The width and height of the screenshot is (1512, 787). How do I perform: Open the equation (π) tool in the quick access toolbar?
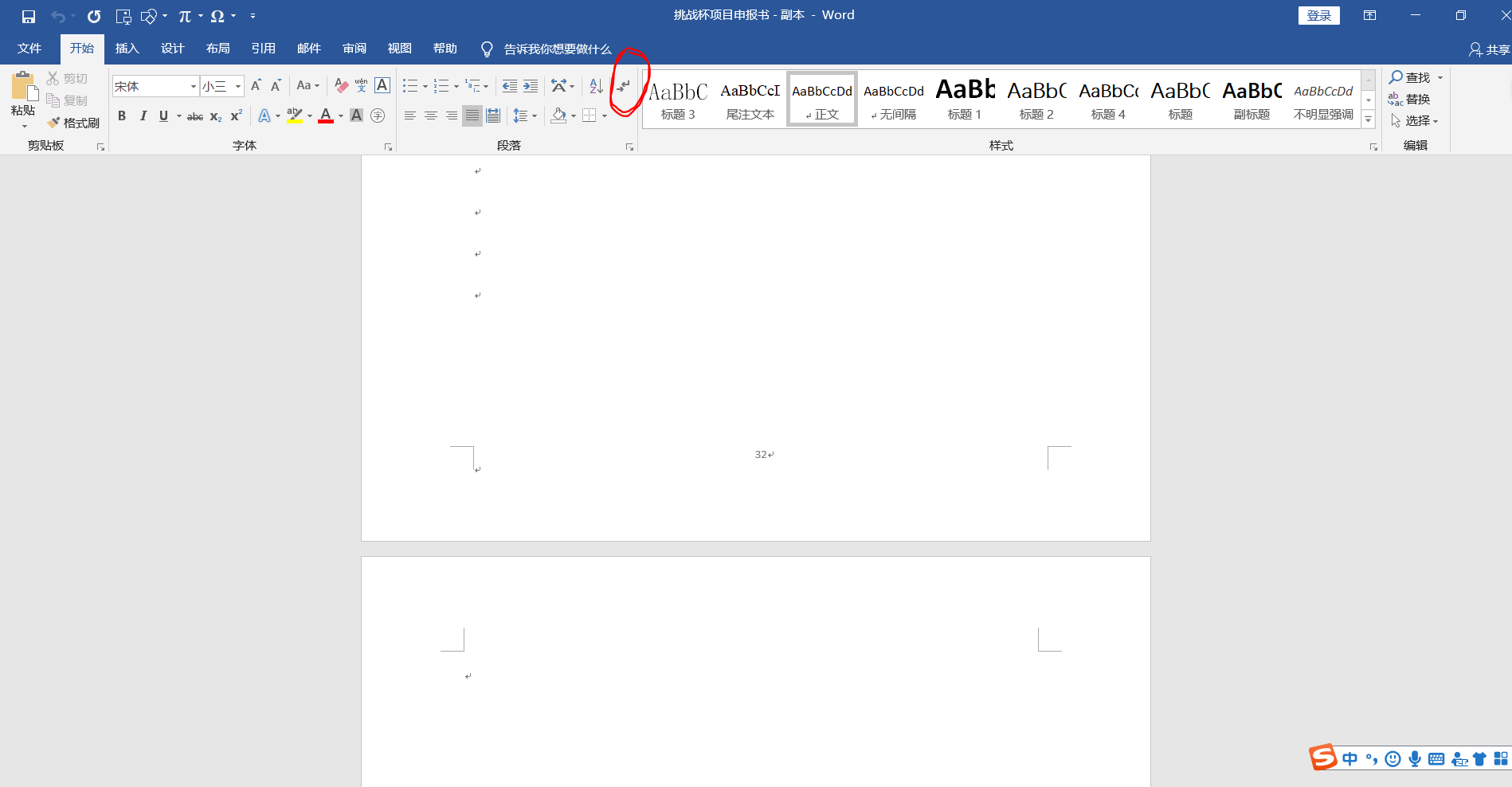coord(185,16)
